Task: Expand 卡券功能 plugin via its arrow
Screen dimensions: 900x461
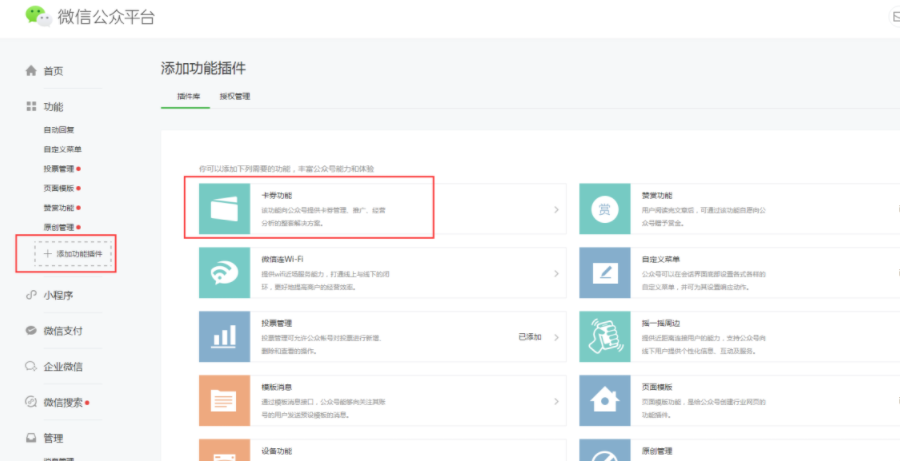Action: click(556, 210)
